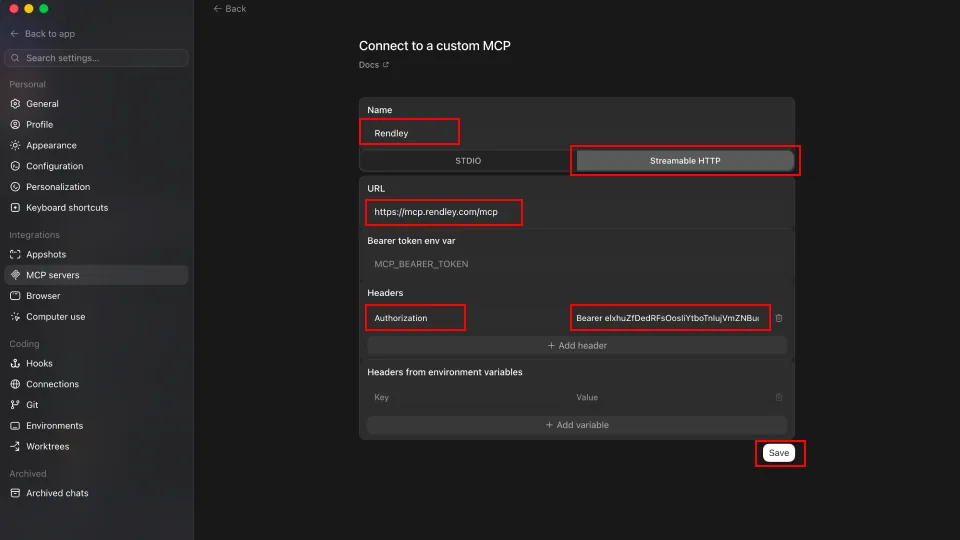
Task: Open the Hooks settings page
Action: point(96,363)
